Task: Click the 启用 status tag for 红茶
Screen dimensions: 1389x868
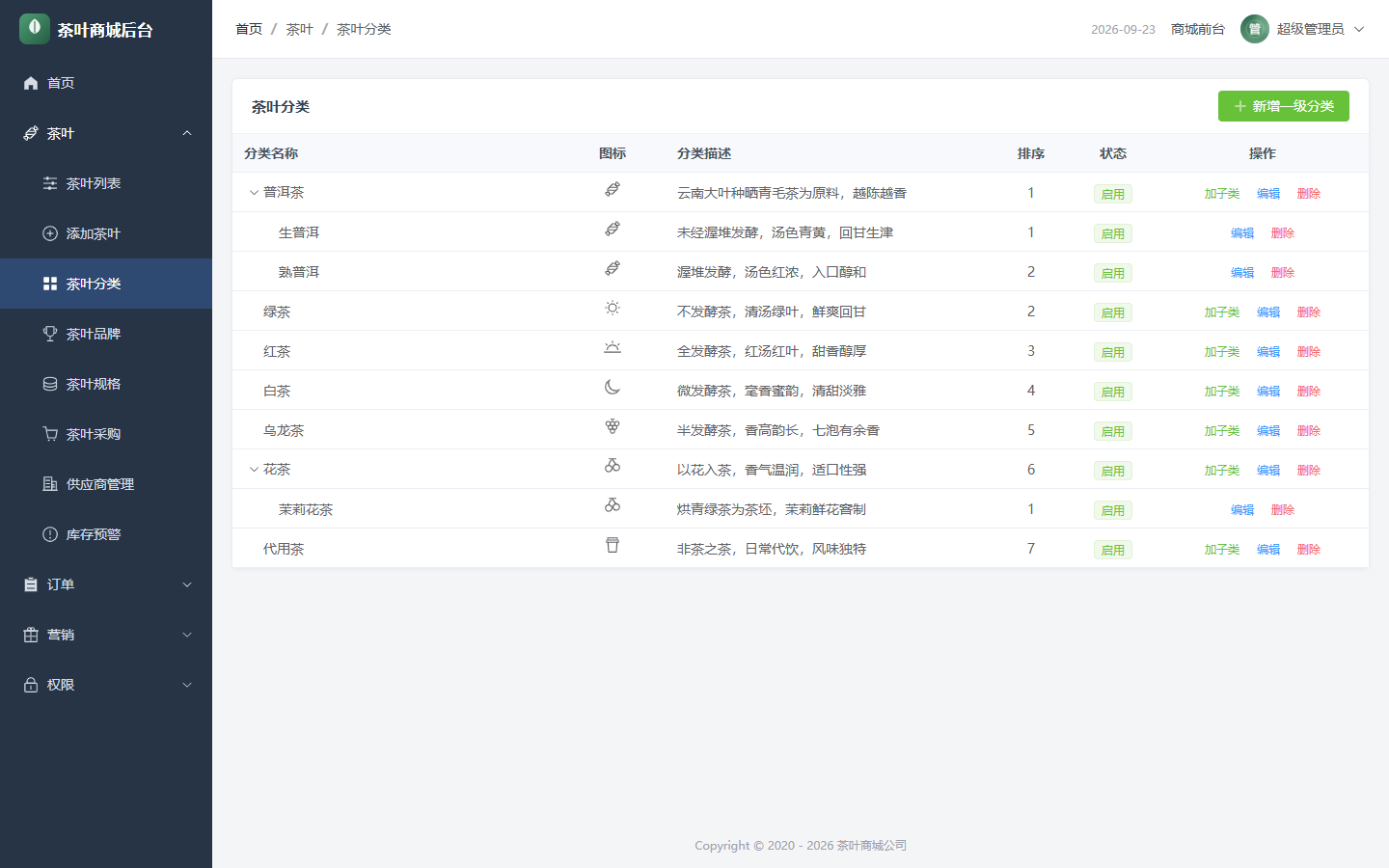Action: pos(1113,352)
